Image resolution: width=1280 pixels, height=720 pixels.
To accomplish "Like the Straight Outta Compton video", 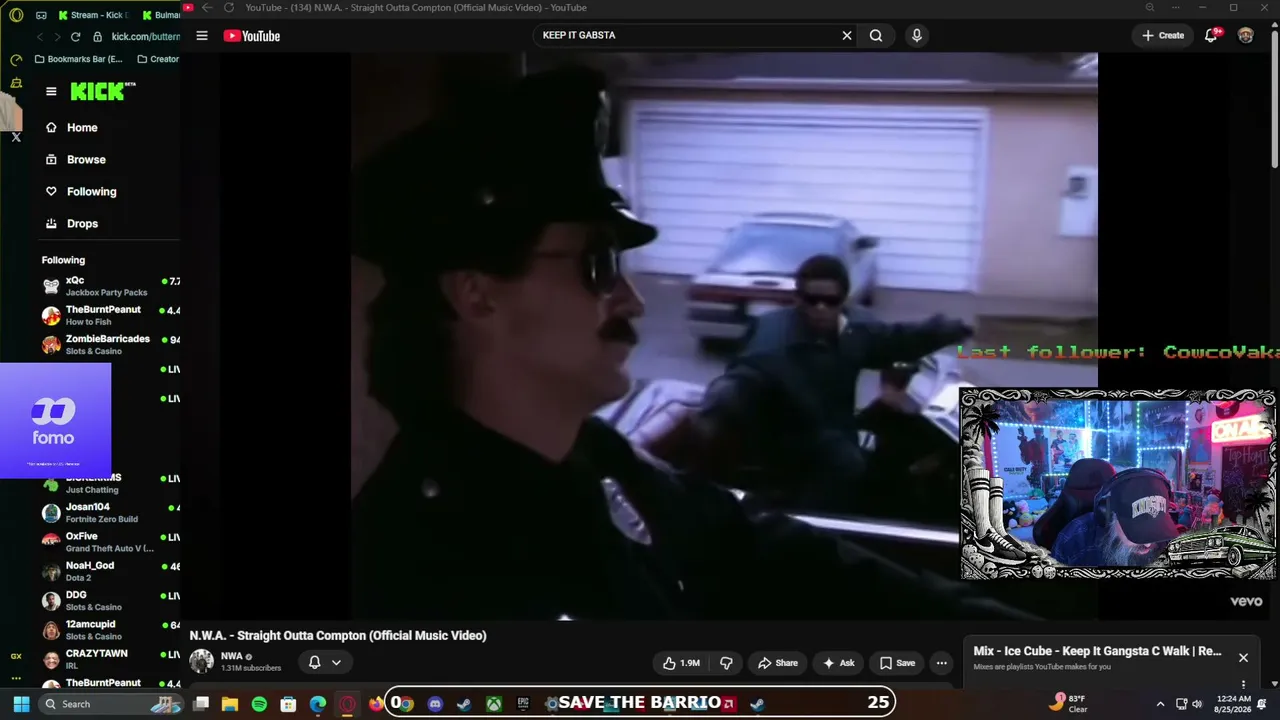I will tap(681, 663).
